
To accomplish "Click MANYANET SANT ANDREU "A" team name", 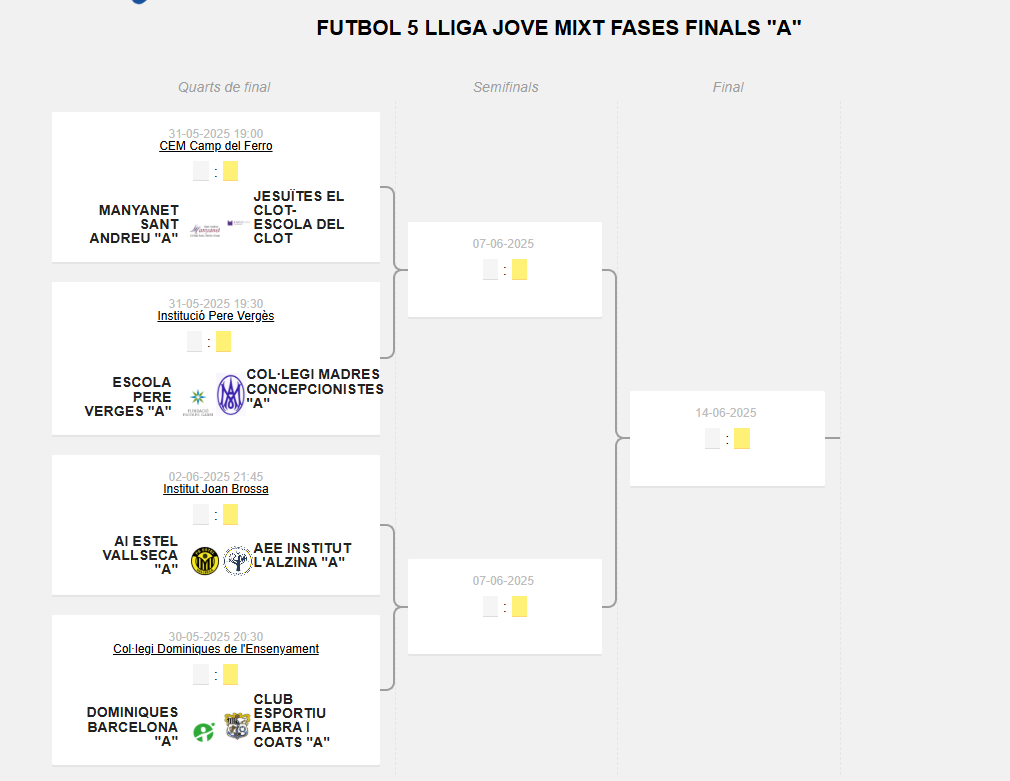I will pyautogui.click(x=134, y=224).
